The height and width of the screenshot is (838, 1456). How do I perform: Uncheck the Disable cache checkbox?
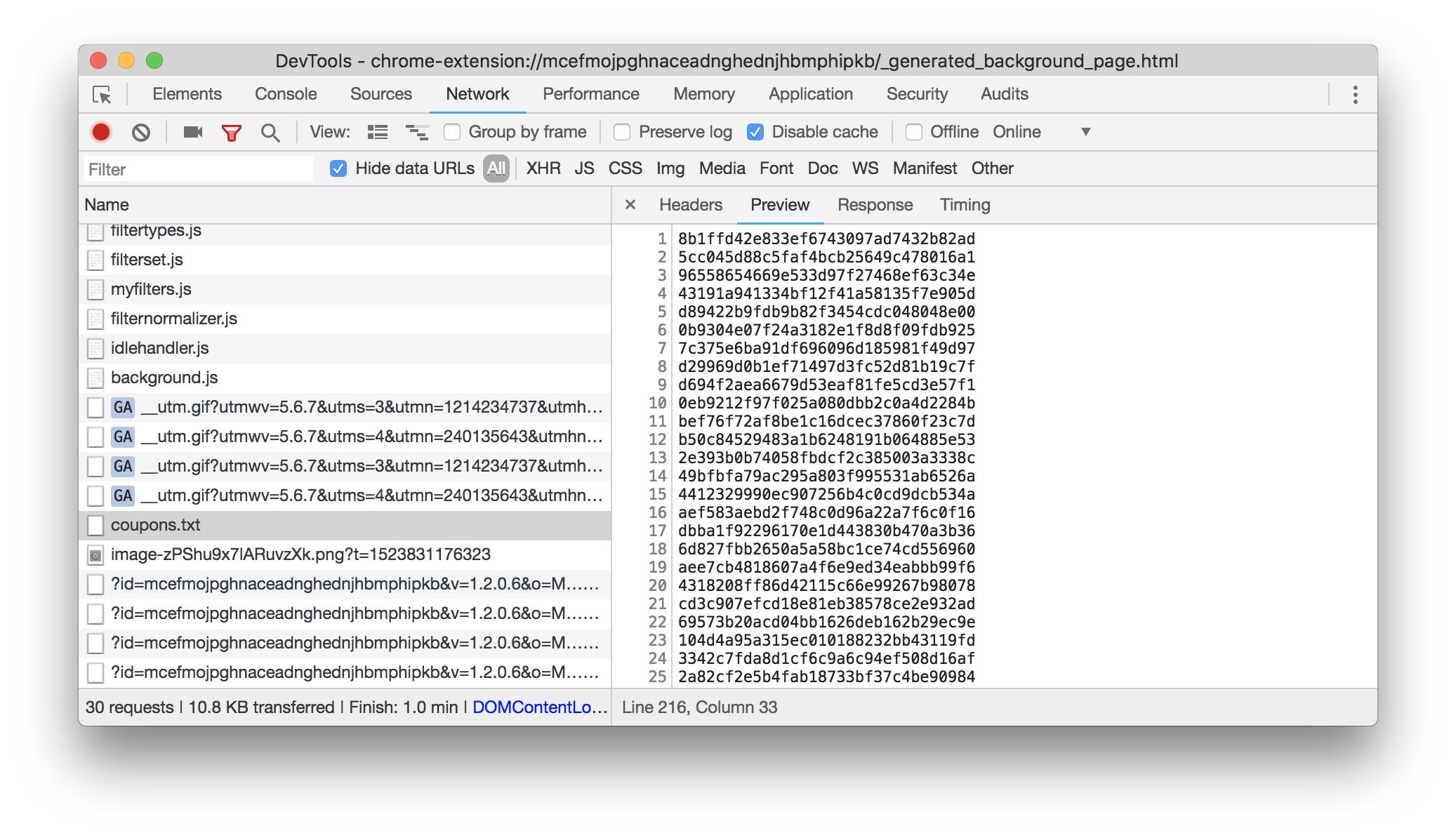[755, 132]
